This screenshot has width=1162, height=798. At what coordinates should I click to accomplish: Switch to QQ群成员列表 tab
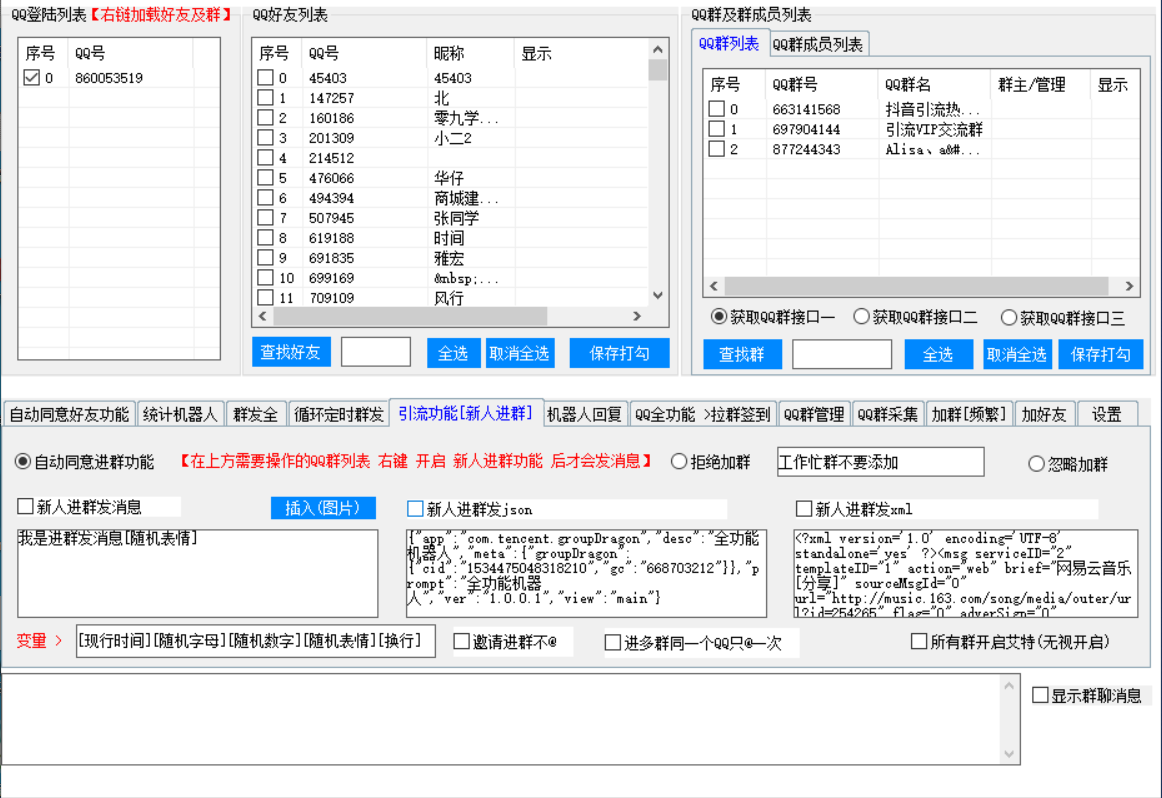click(x=817, y=44)
